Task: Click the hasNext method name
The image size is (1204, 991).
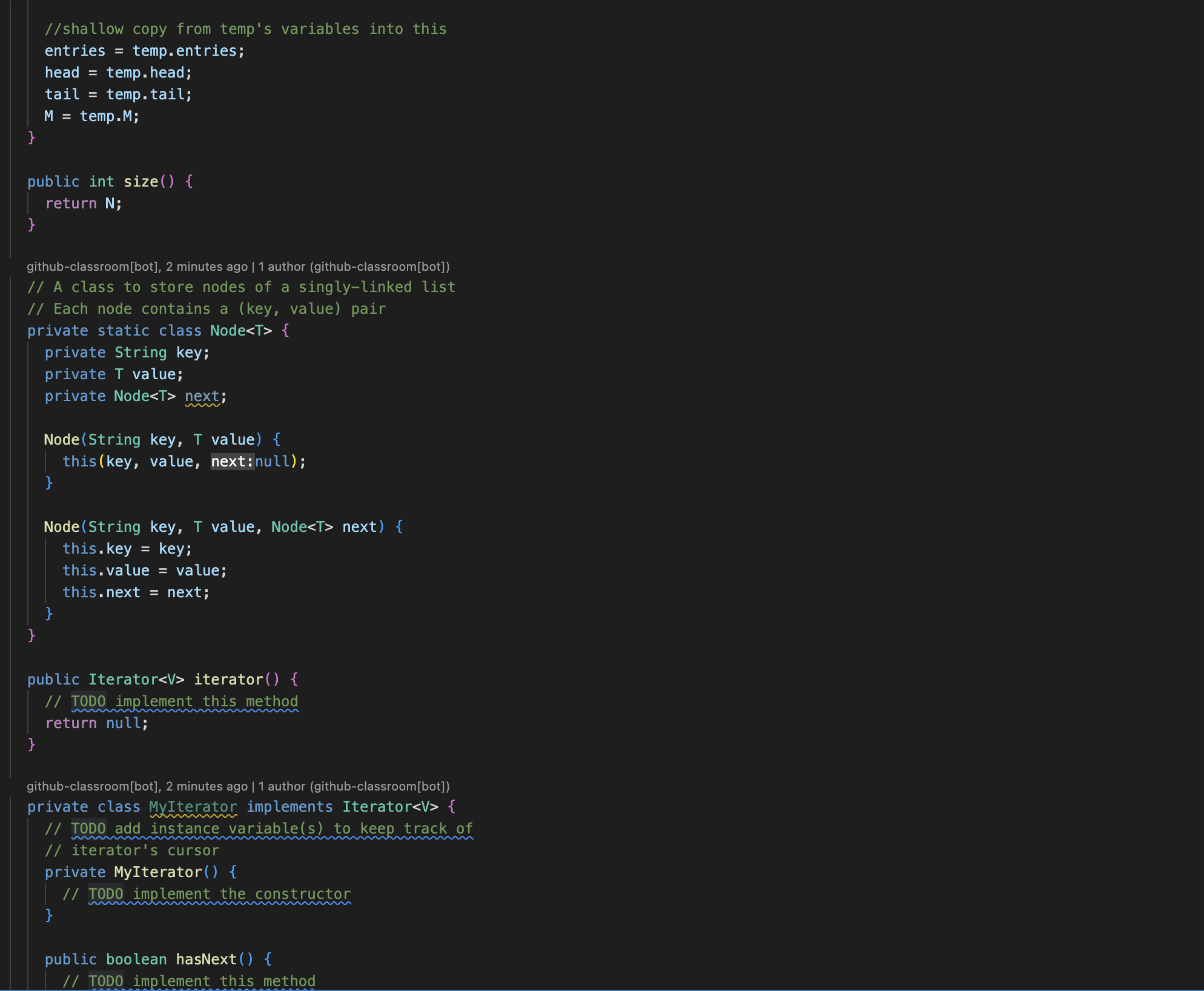Action: 206,960
